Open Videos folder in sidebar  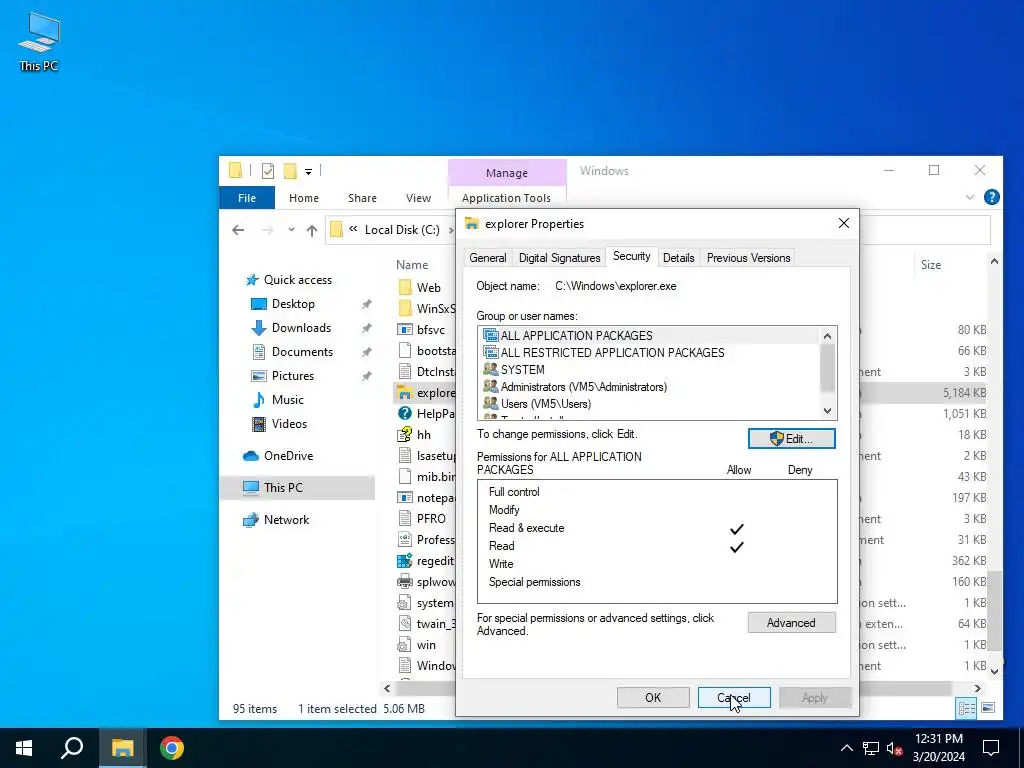(x=289, y=424)
